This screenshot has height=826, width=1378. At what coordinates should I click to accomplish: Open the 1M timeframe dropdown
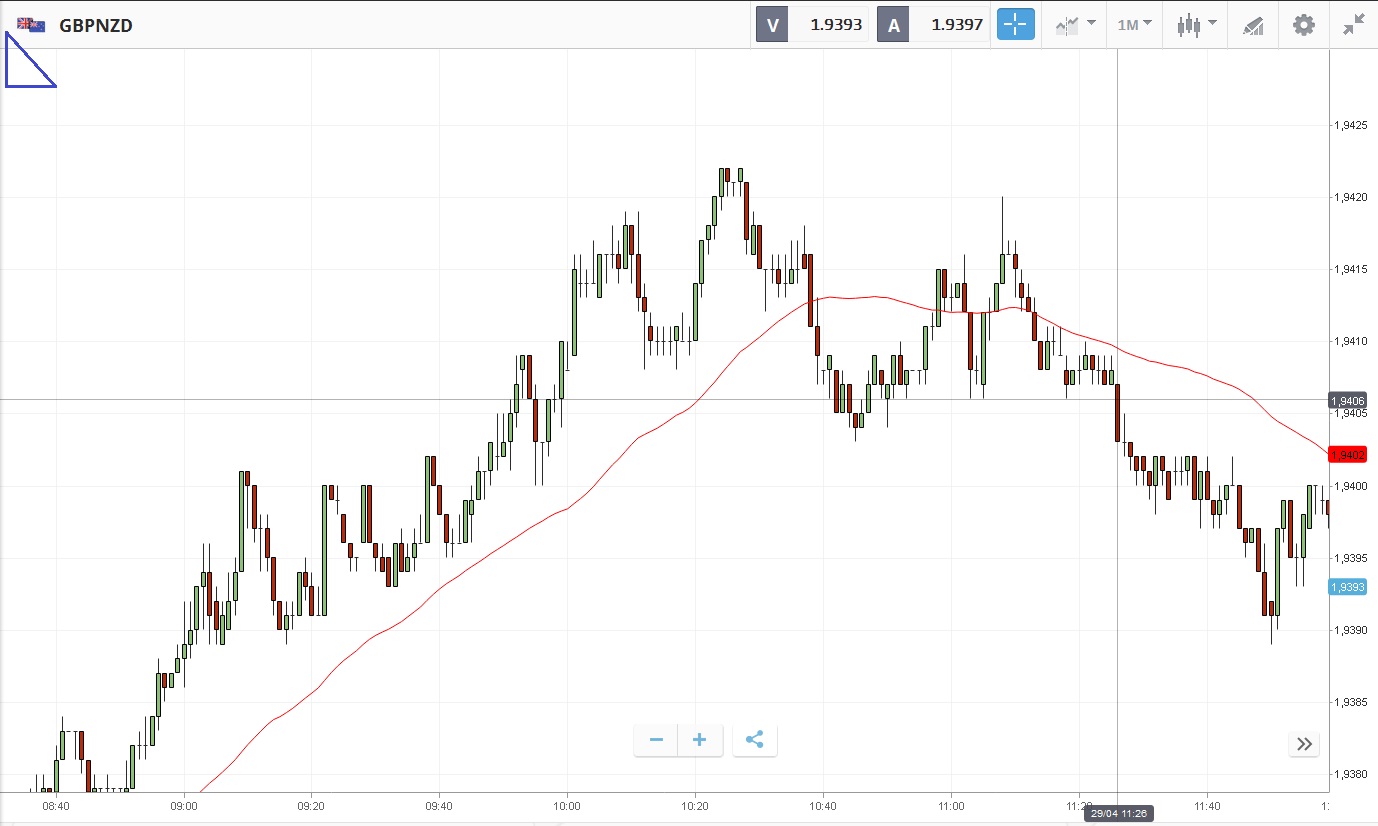point(1134,25)
